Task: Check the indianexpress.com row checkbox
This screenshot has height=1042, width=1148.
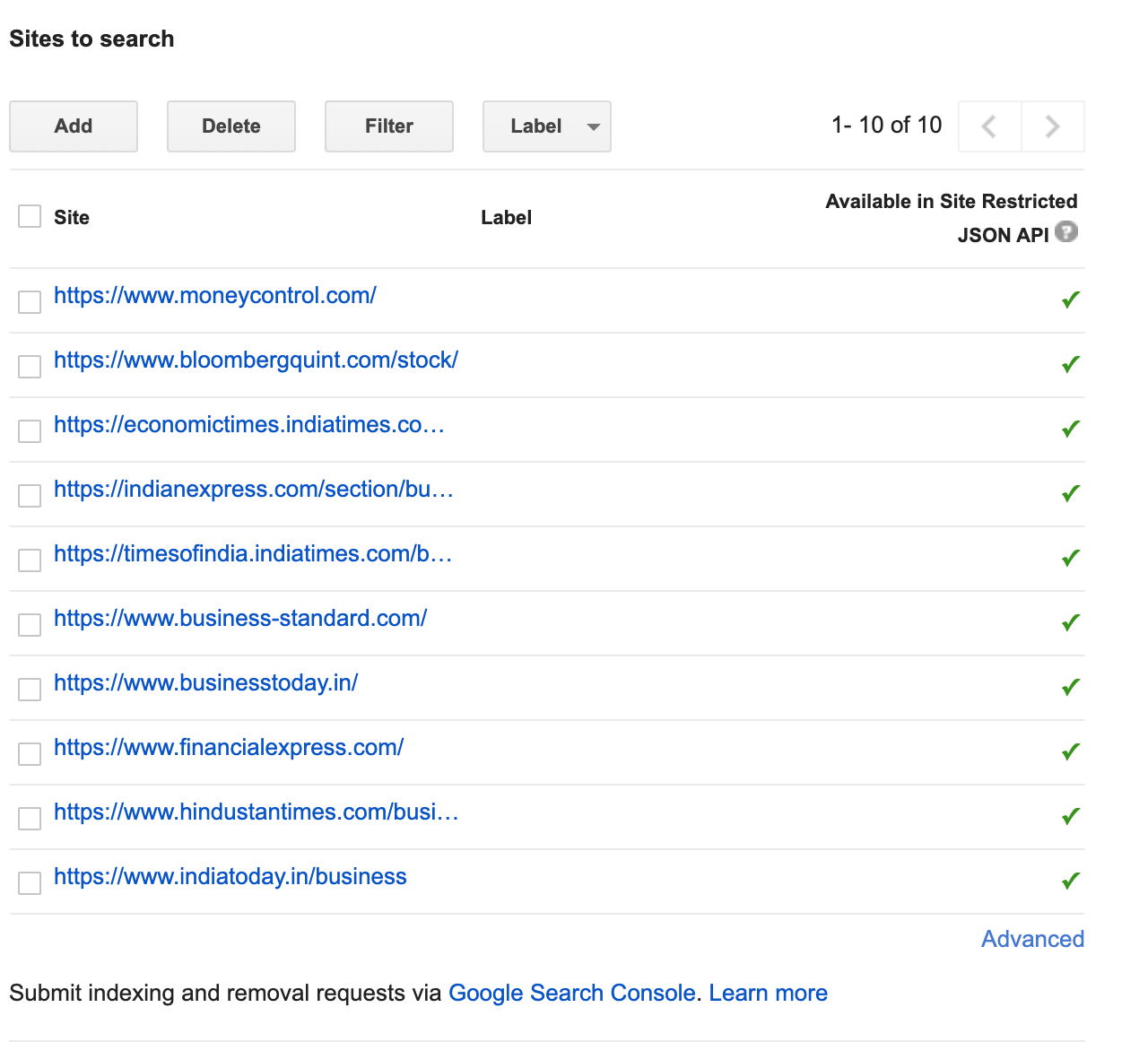Action: 30,496
